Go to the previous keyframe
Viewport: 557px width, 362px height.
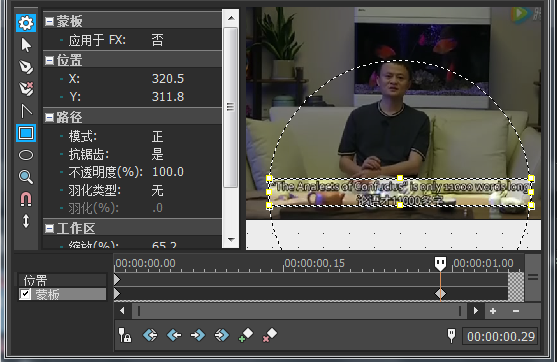point(174,335)
